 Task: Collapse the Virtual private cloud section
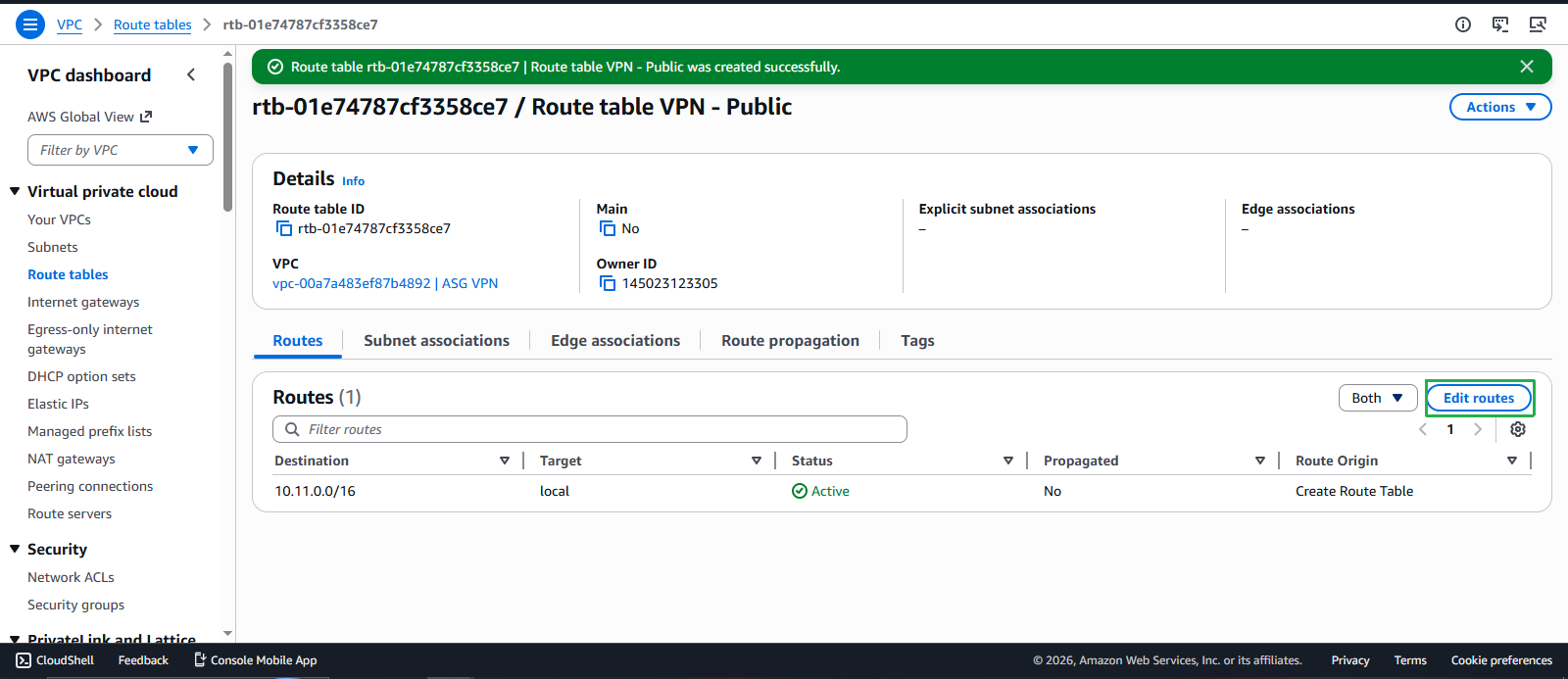tap(15, 191)
